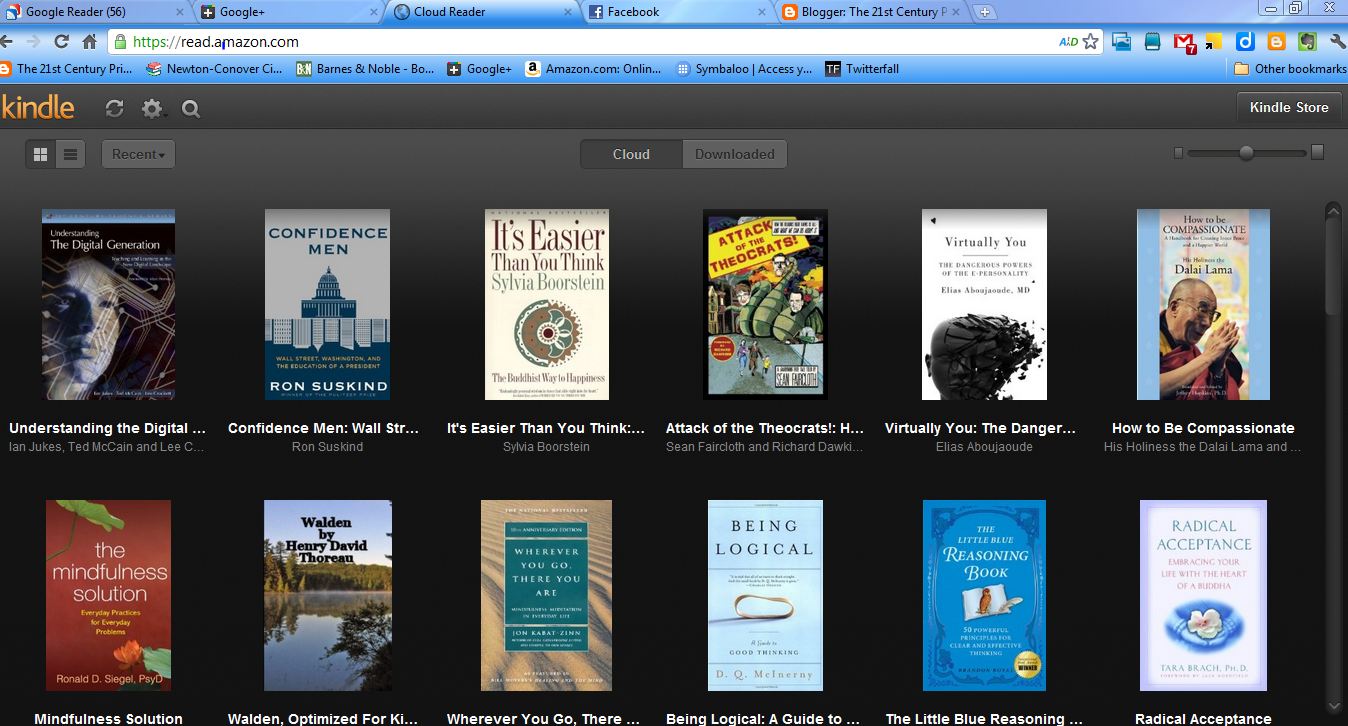Open the Kindle settings gear menu
Image resolution: width=1348 pixels, height=726 pixels.
coord(152,108)
